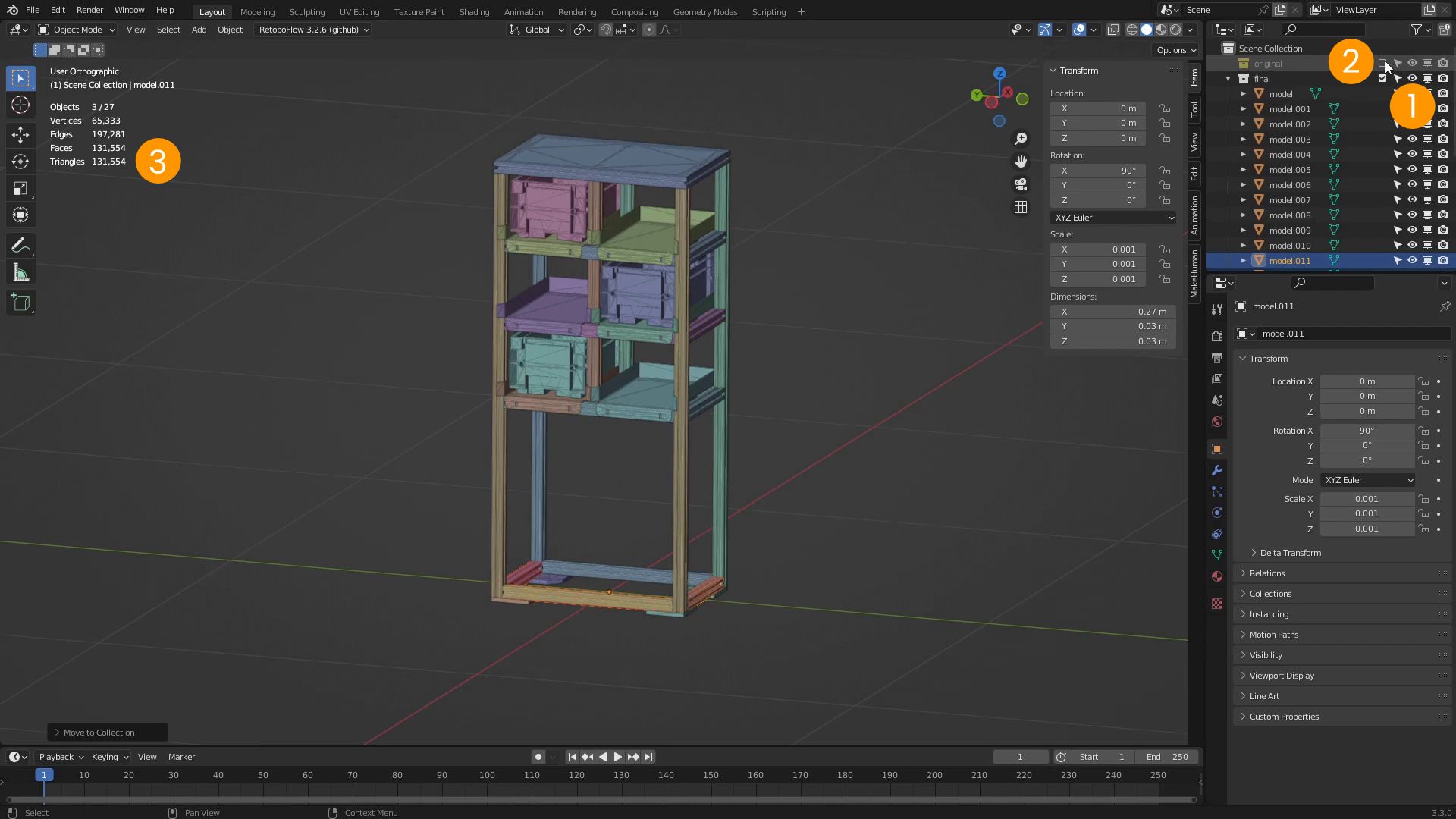
Task: Open the XYZ Euler rotation mode dropdown
Action: (x=1112, y=218)
